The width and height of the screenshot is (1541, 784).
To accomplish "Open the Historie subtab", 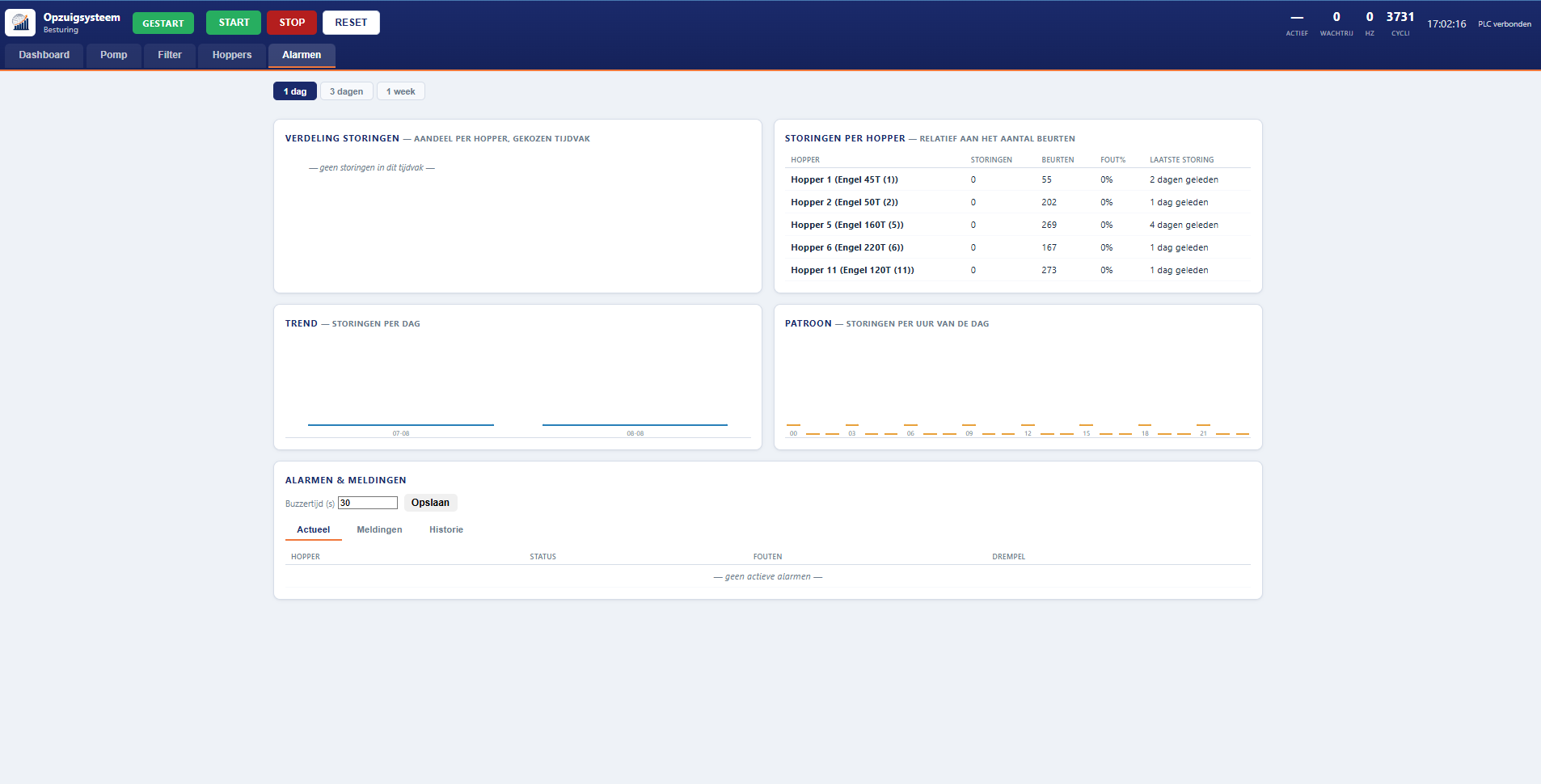I will (446, 530).
